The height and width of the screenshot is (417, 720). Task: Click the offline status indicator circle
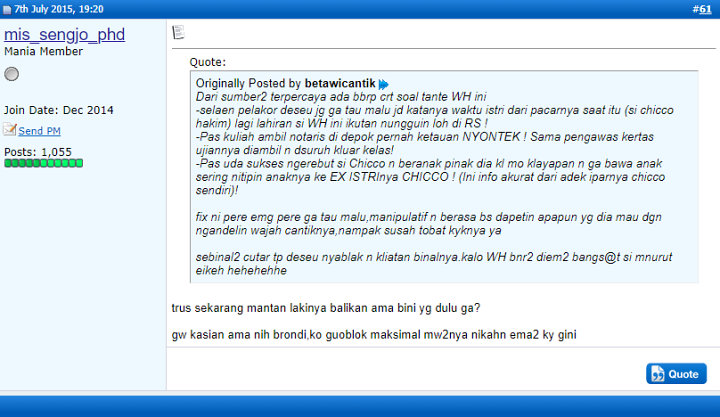coord(11,74)
